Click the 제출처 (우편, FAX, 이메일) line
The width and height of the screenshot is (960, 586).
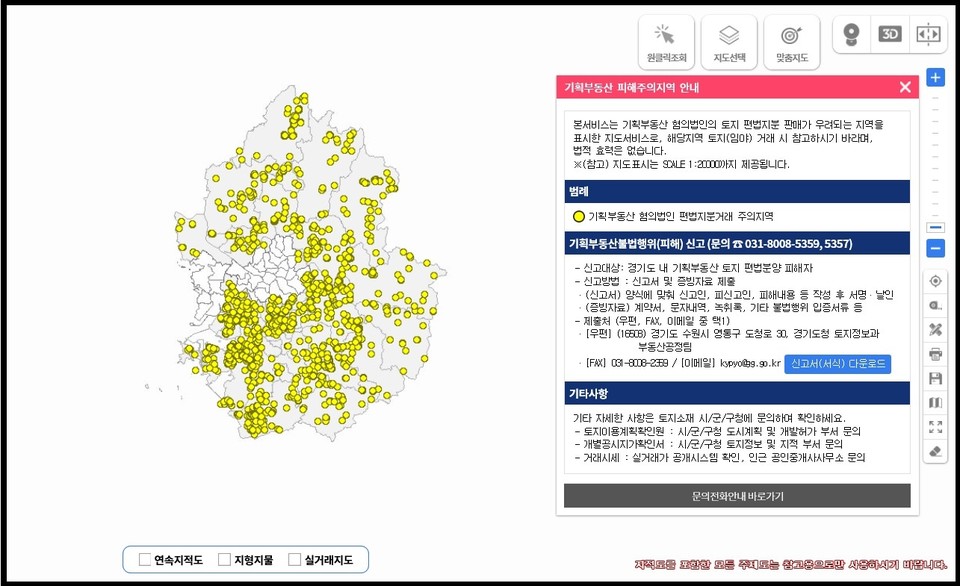(652, 321)
